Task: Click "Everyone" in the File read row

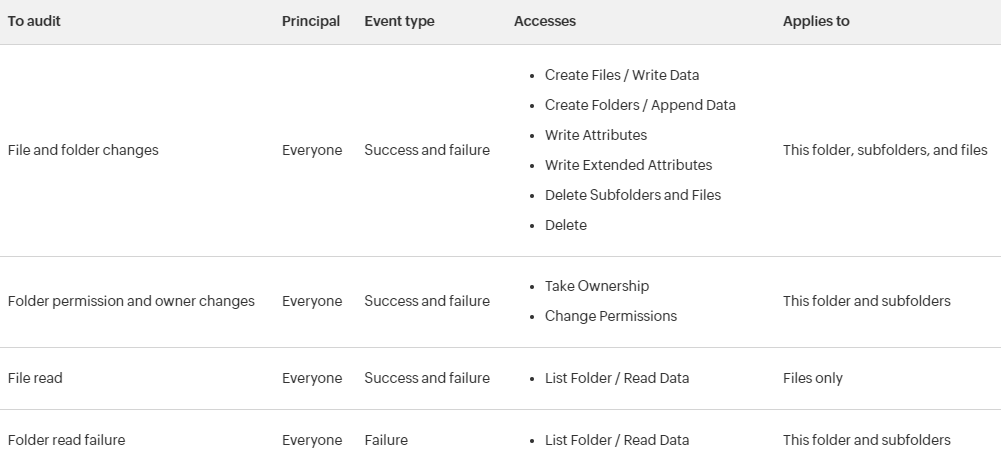Action: click(312, 378)
